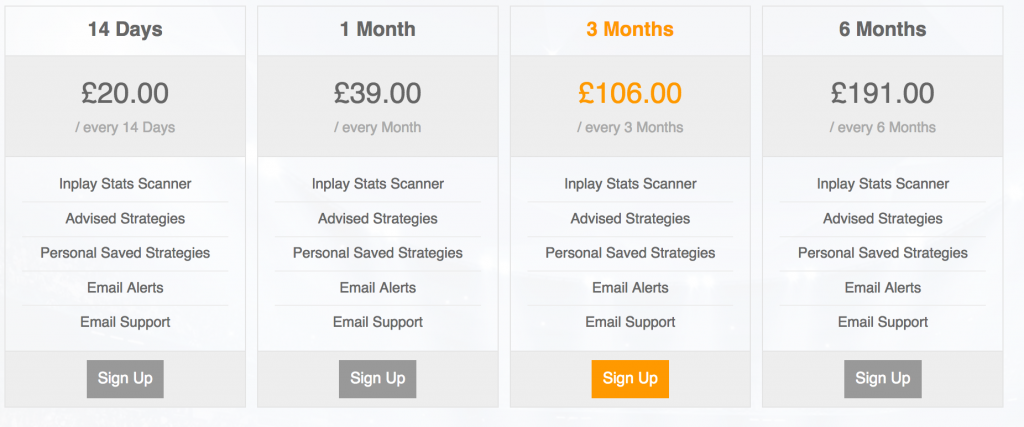Click Email Alerts in 6 Months plan
Screen dimensions: 1024x427
(883, 288)
